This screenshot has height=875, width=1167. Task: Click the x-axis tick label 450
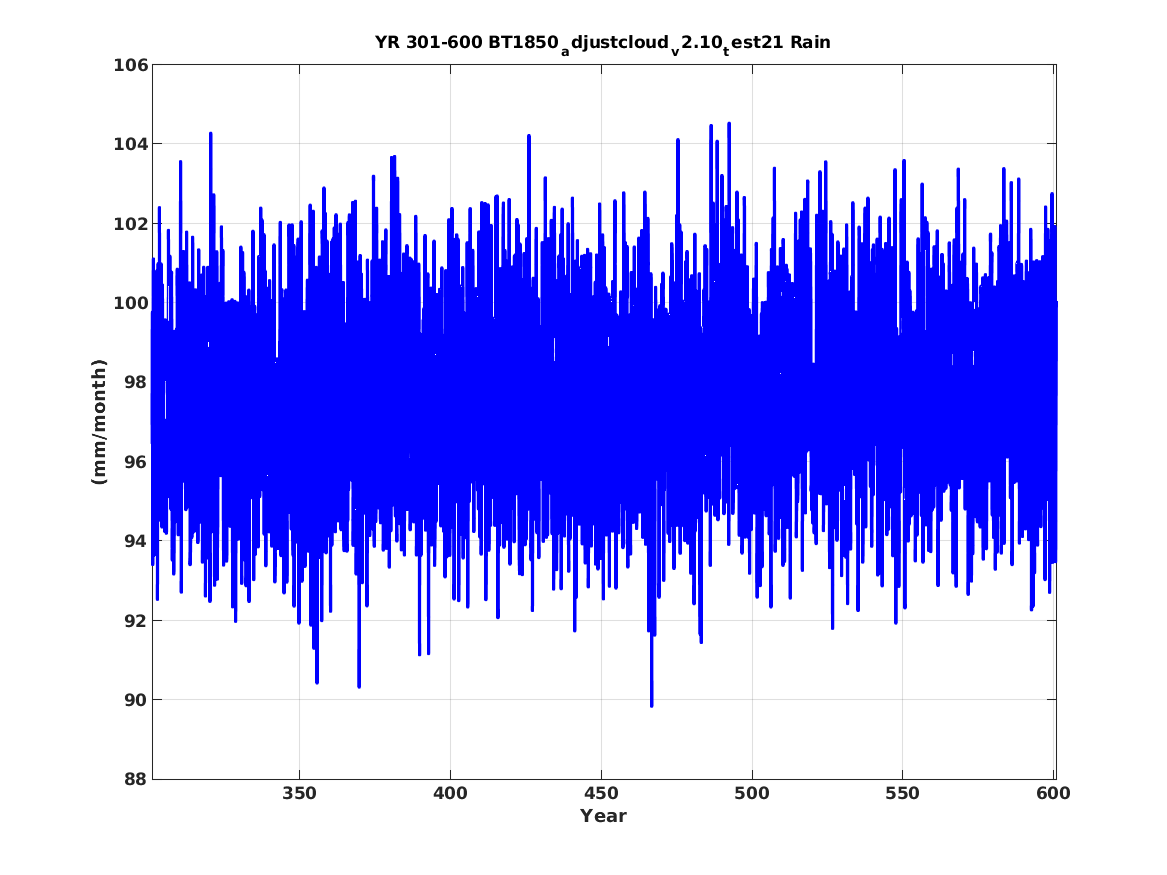[x=601, y=794]
